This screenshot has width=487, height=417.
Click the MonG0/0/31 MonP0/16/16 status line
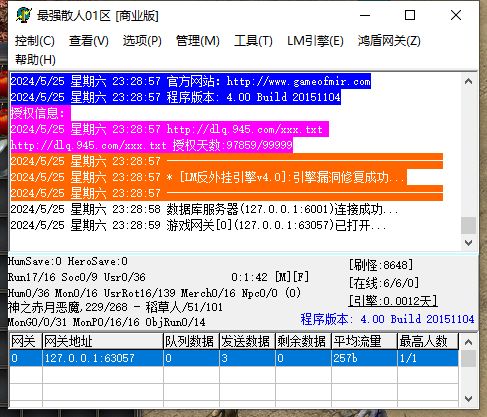(107, 322)
